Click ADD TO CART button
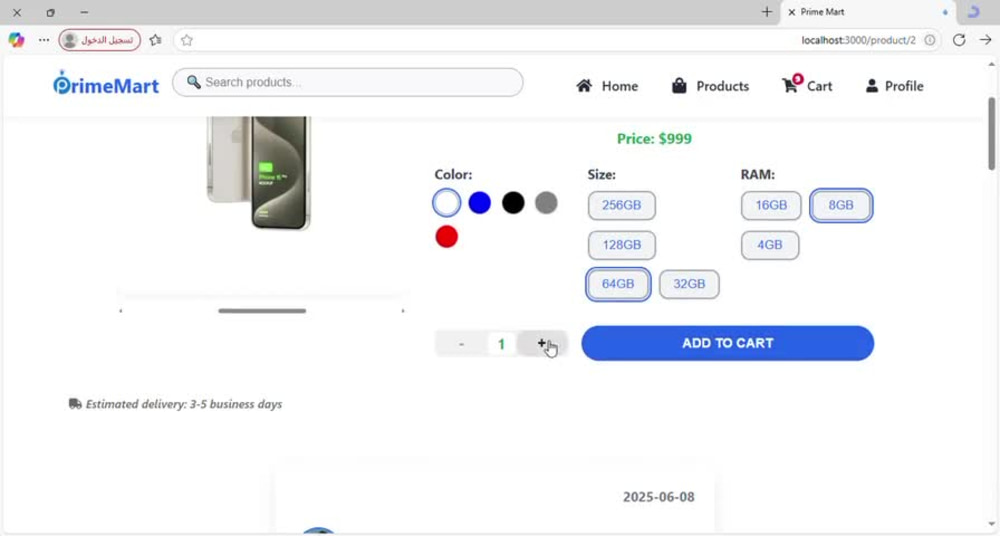 [728, 343]
